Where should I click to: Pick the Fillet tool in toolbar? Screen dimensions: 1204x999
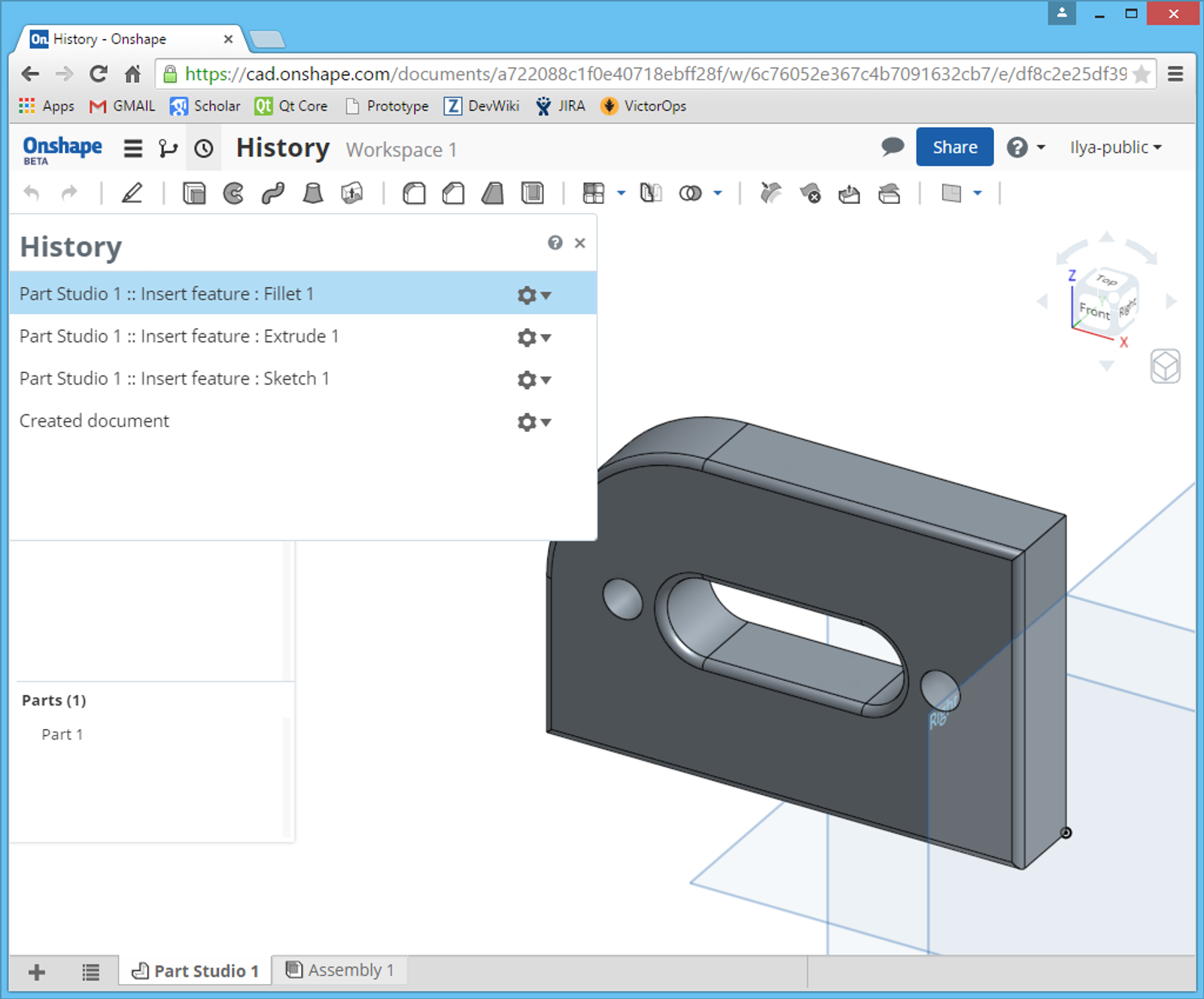(x=414, y=193)
